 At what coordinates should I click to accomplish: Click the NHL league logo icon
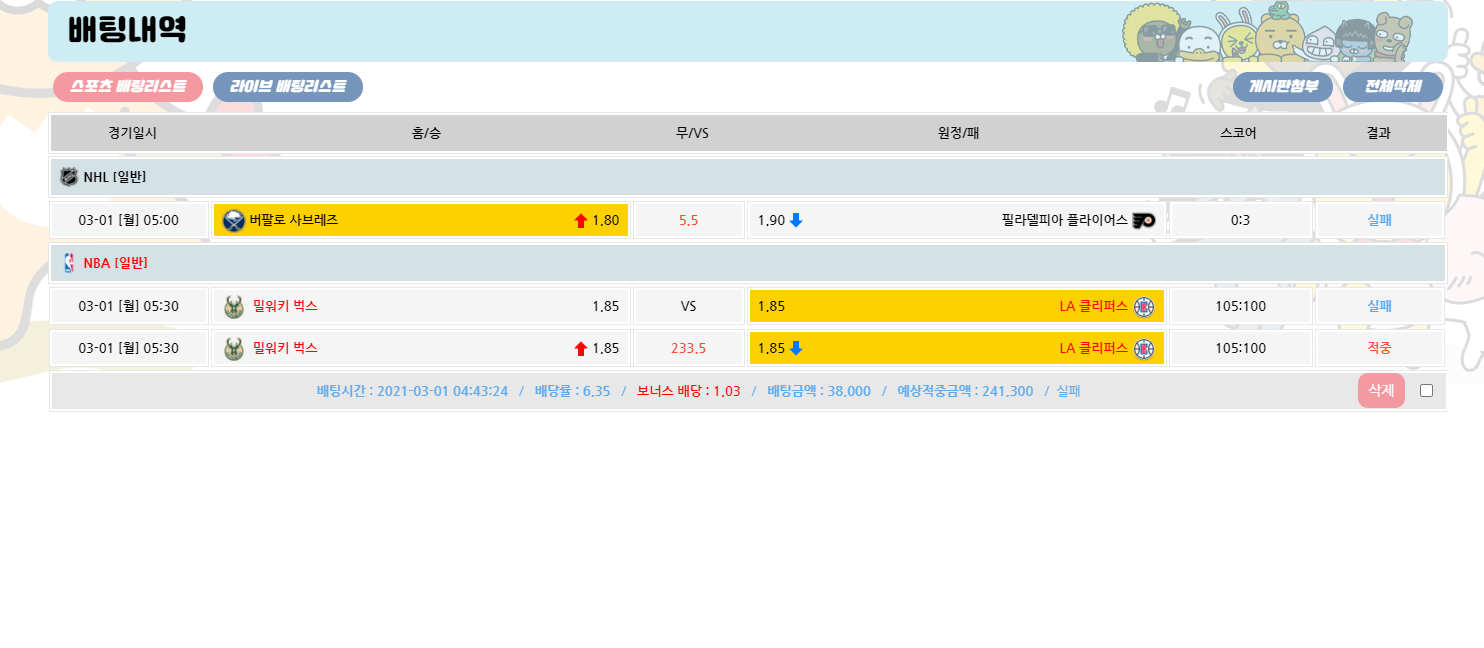coord(69,177)
